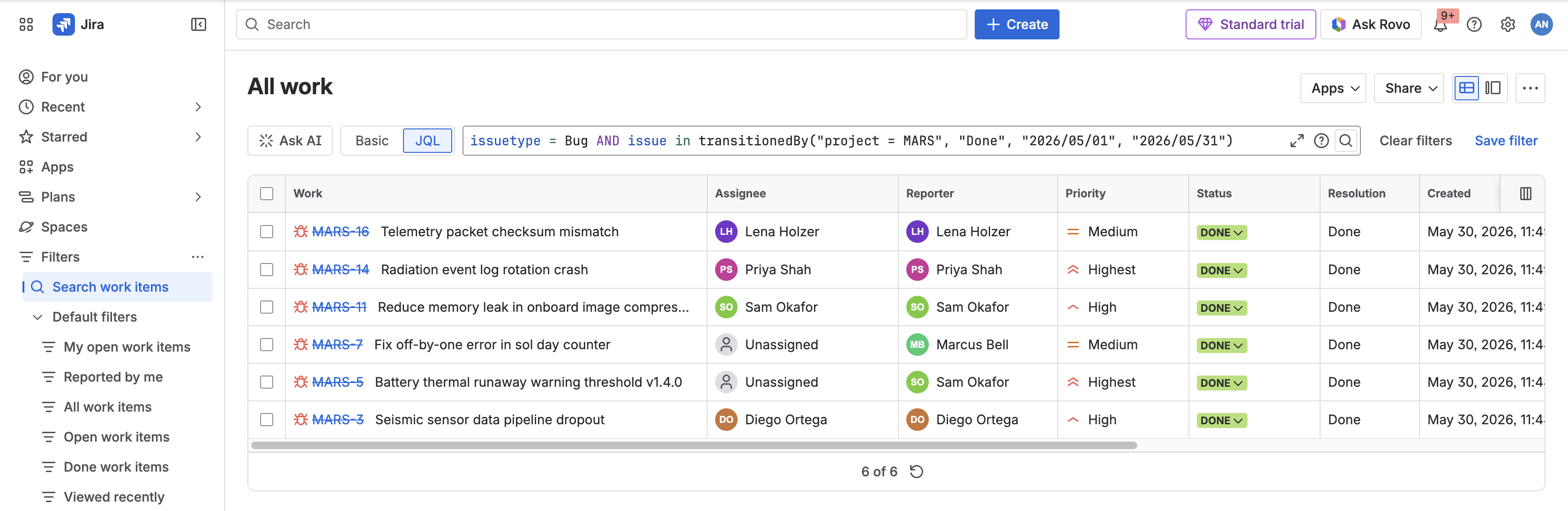Open My open work items filter
Viewport: 1568px width, 511px height.
click(x=127, y=347)
